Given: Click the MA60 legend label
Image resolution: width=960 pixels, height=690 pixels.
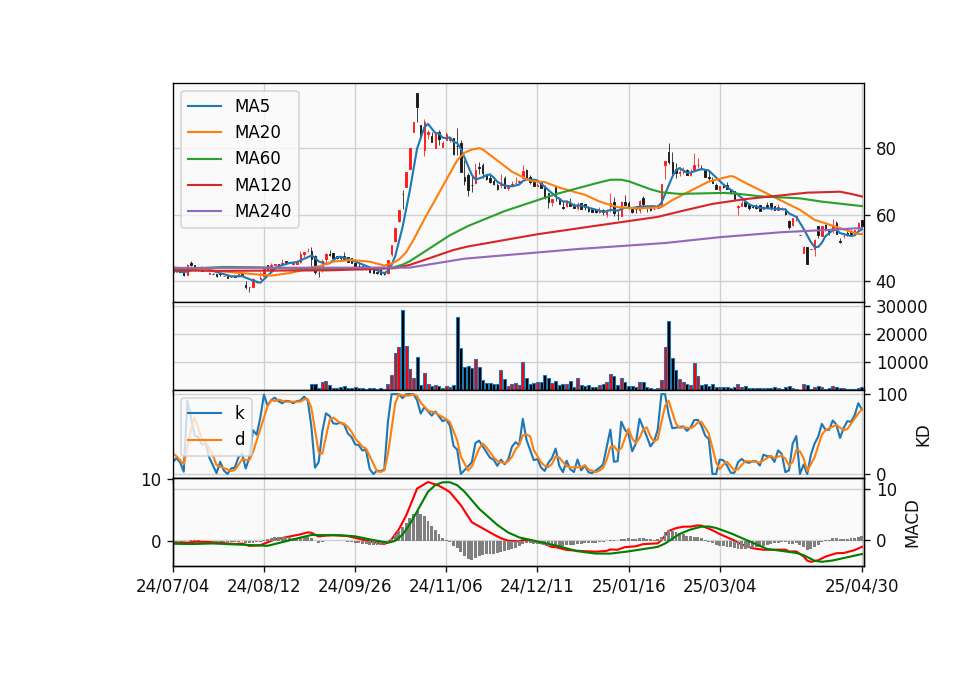Looking at the screenshot, I should point(257,159).
